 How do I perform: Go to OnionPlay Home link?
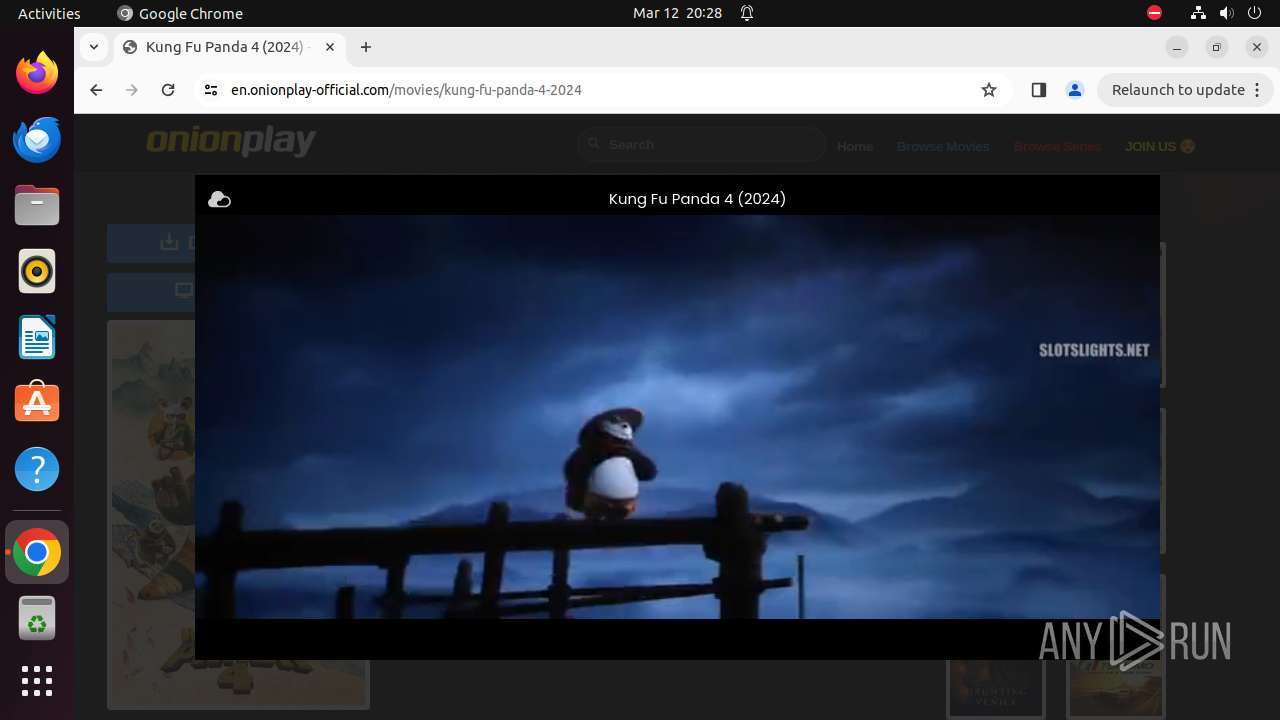click(x=855, y=146)
